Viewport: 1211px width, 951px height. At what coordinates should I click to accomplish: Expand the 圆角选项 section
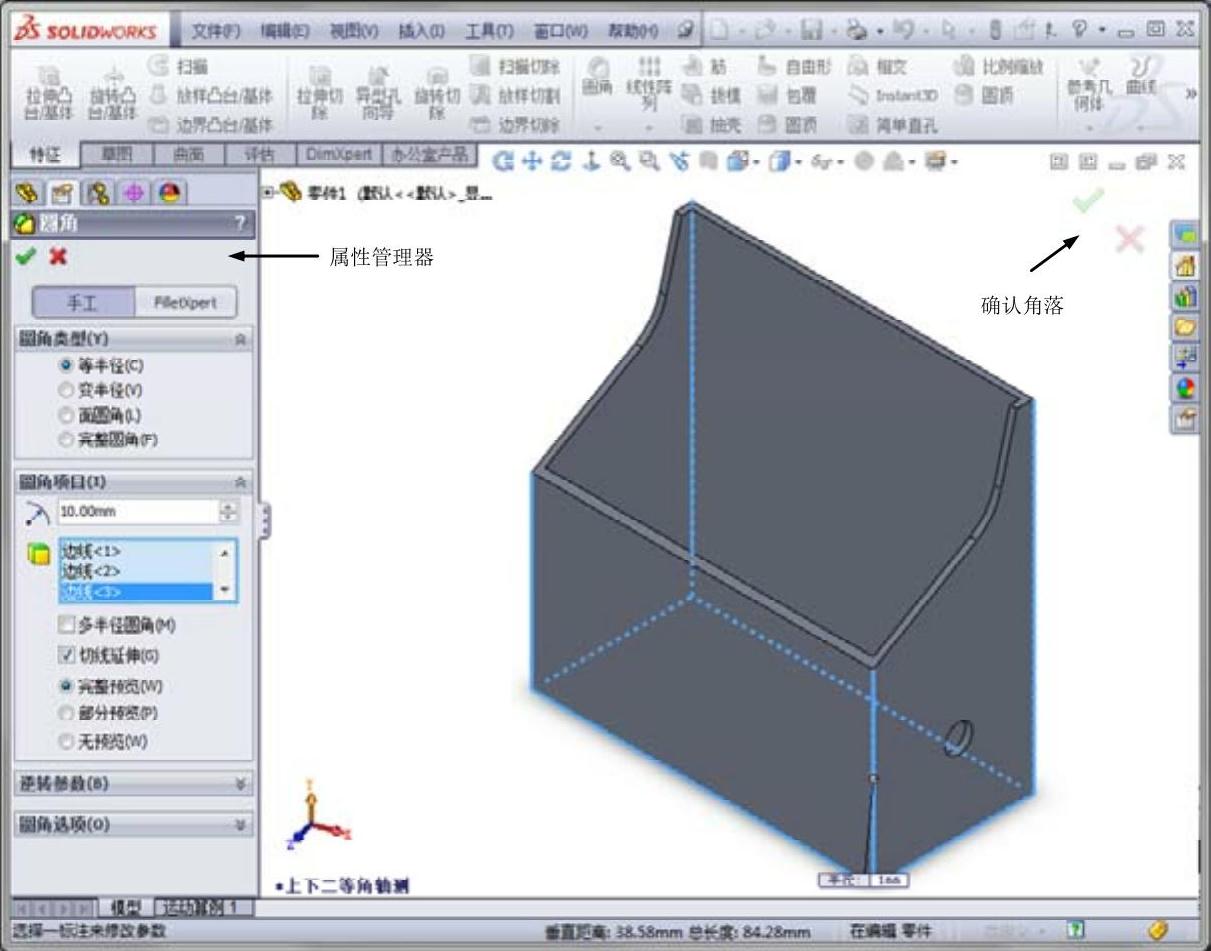pos(240,825)
